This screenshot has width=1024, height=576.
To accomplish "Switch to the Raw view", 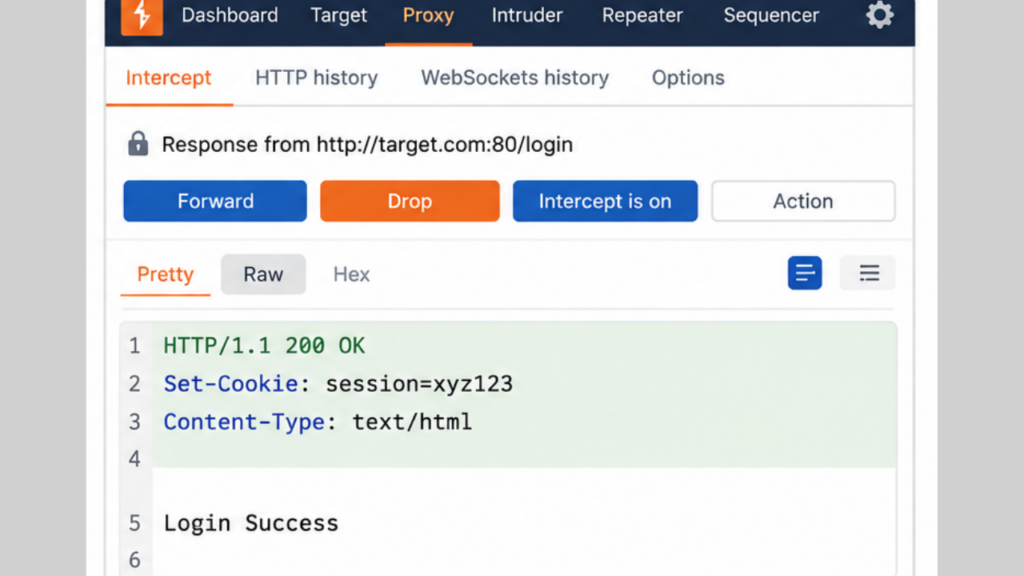I will pyautogui.click(x=263, y=274).
